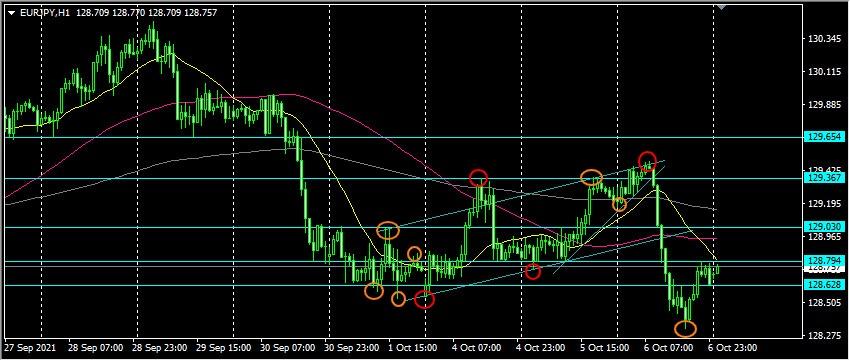Click the 130.345 price scale label
This screenshot has width=850, height=361.
click(x=820, y=39)
